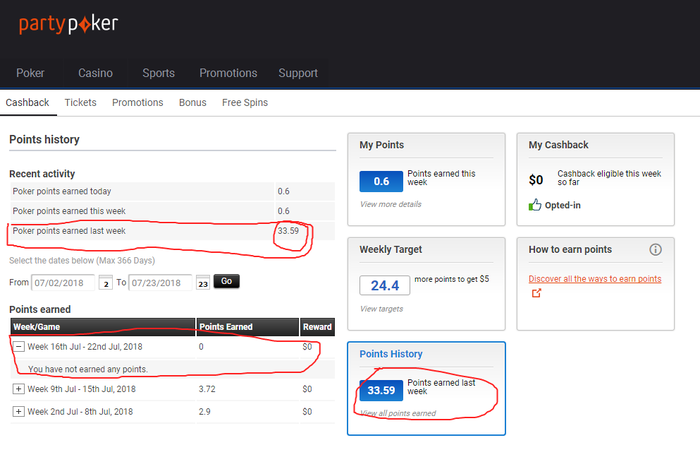Click the blue 33.59 points history badge
The height and width of the screenshot is (474, 700).
(x=381, y=391)
